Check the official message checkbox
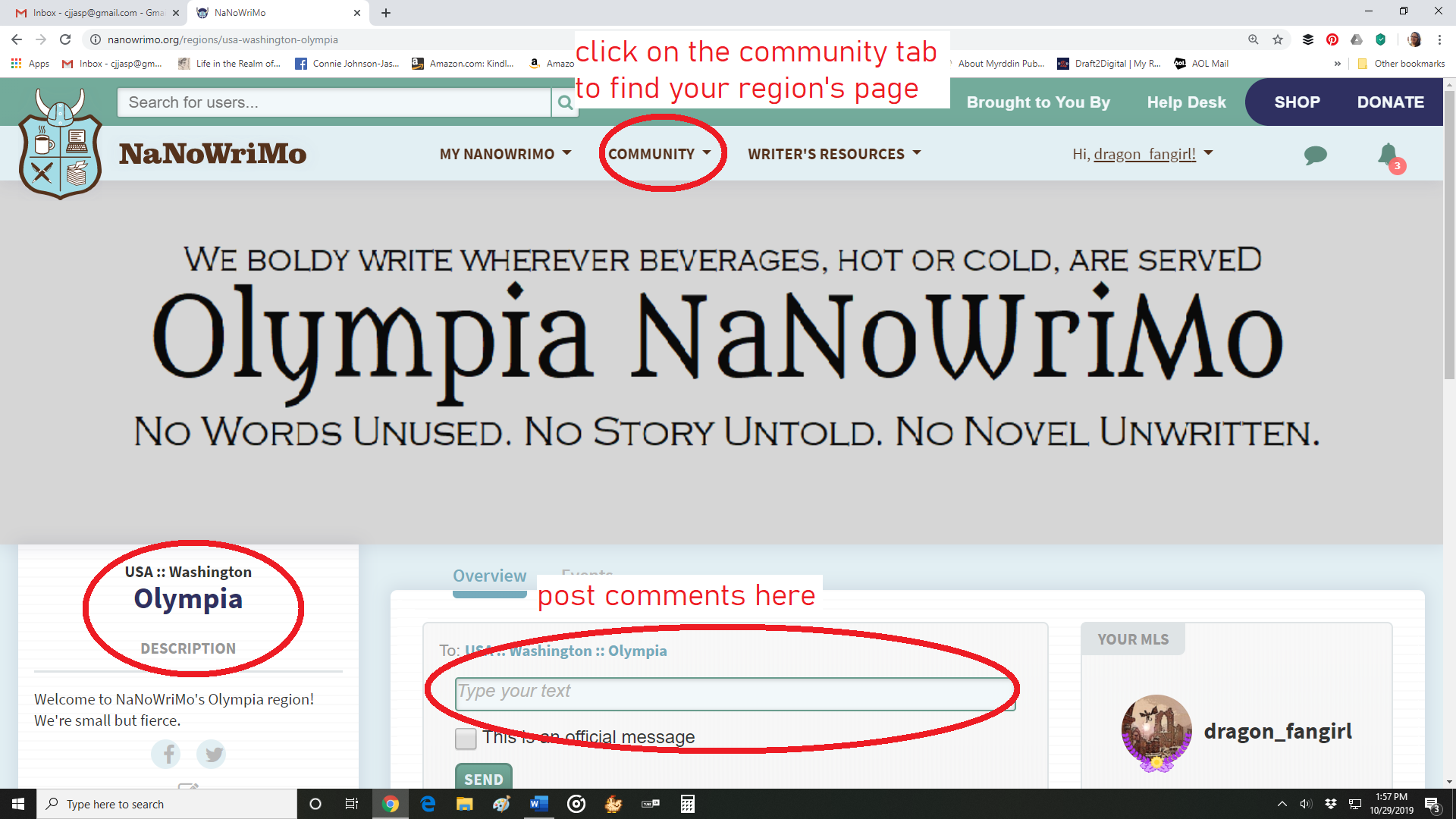This screenshot has width=1456, height=819. point(466,738)
